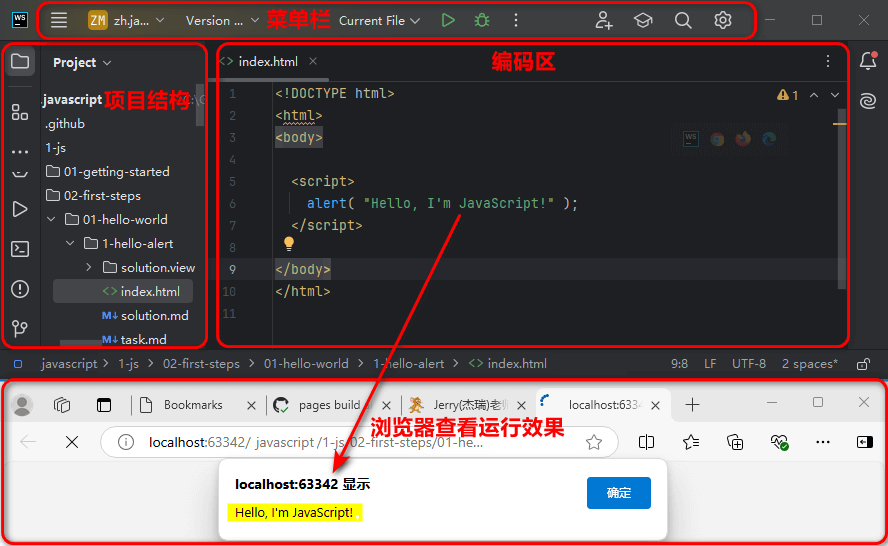Click the Run green play icon
888x546 pixels.
tap(448, 20)
